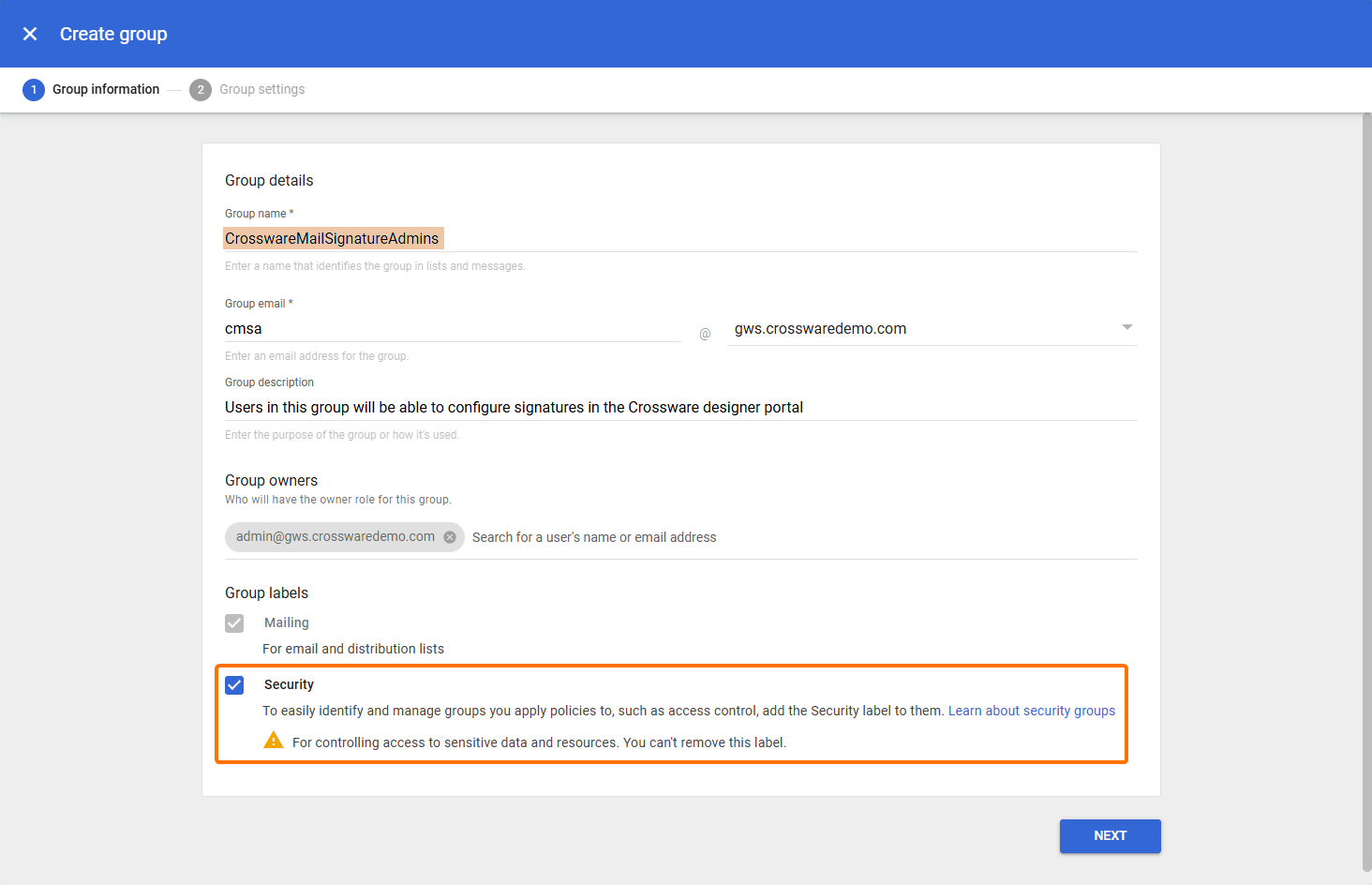Switch to the Group settings step
The image size is (1372, 885).
coord(261,90)
